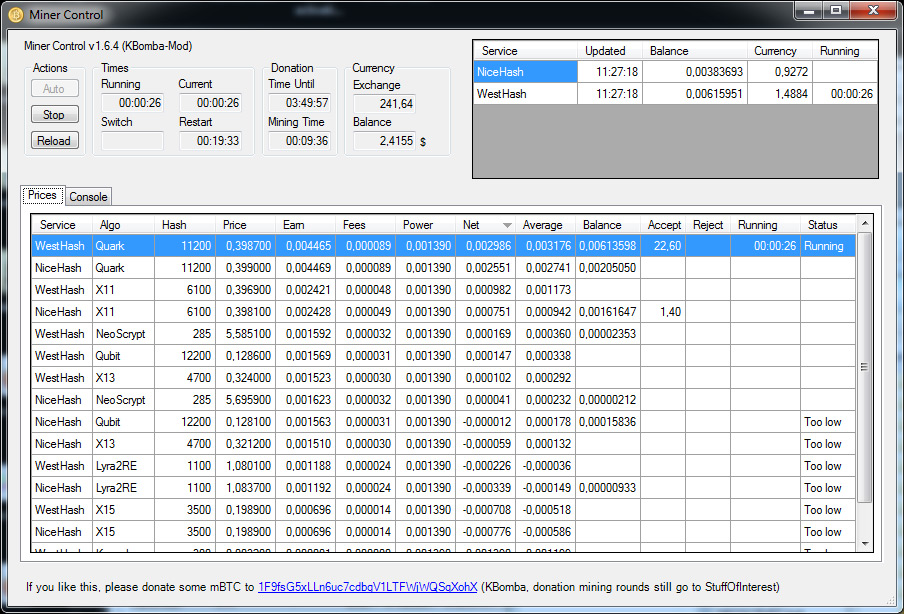Maximize the Miner Control window
The width and height of the screenshot is (904, 614).
coord(836,11)
